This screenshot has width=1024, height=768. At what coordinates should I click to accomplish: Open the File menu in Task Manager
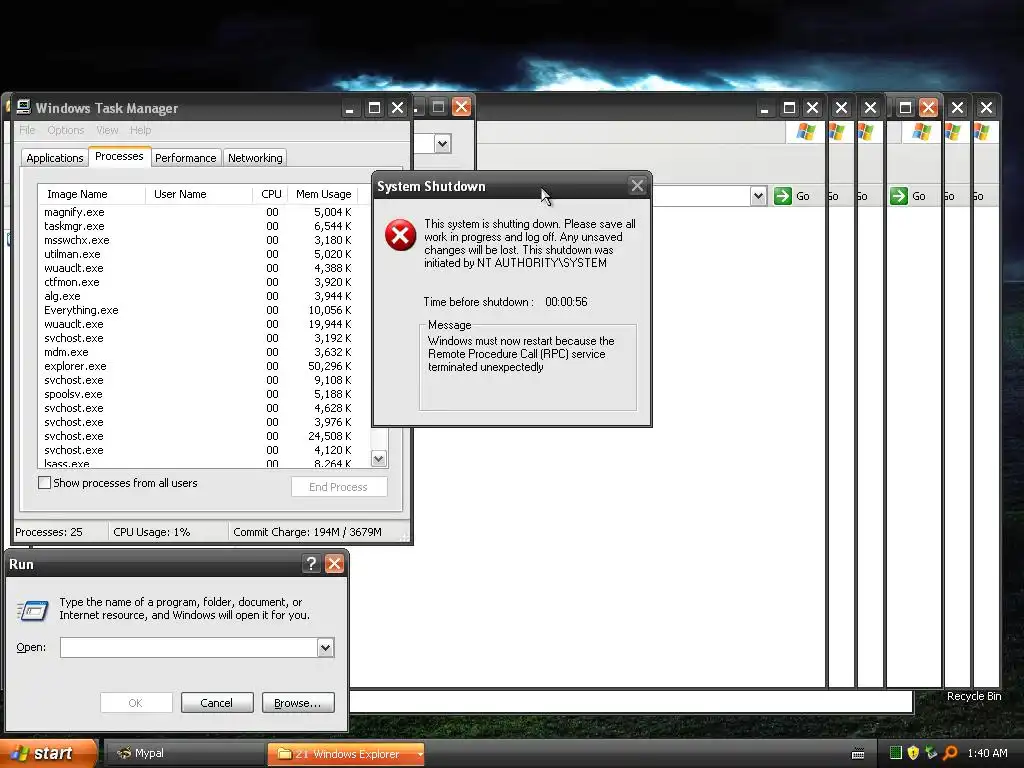pos(27,130)
